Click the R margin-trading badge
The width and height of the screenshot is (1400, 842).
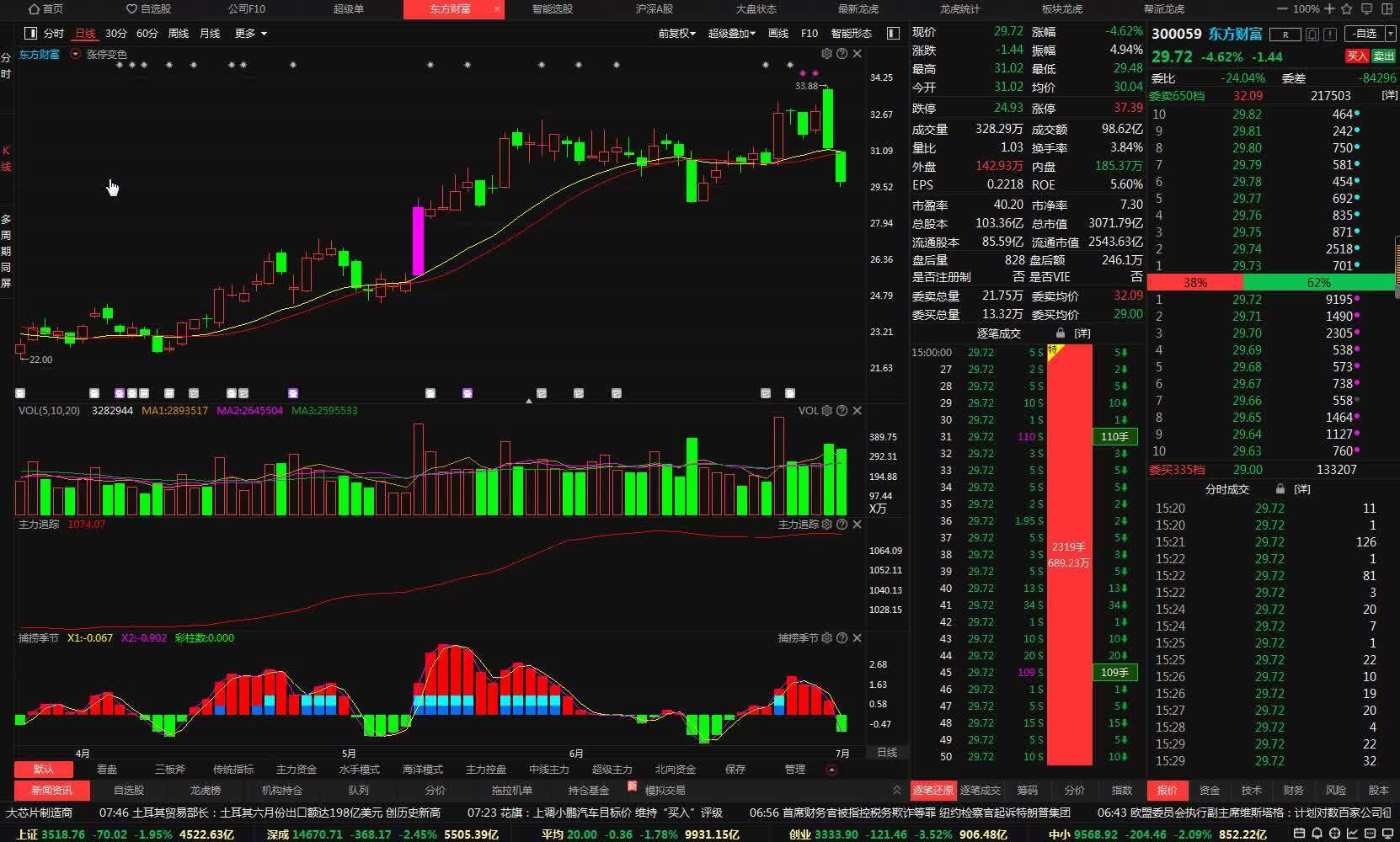[1285, 35]
